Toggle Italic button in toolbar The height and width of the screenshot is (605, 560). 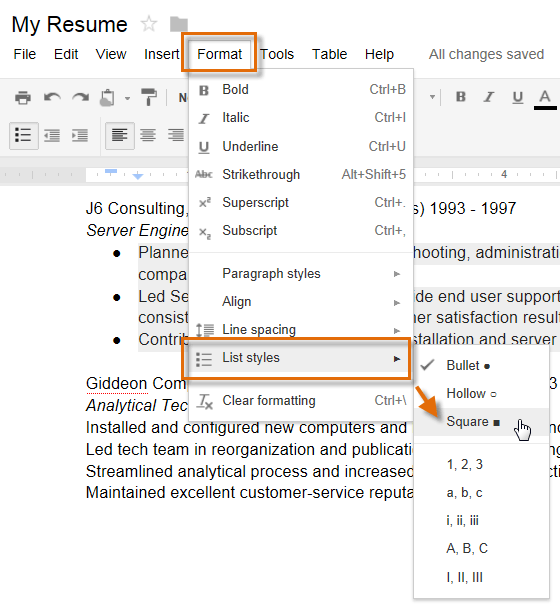(x=489, y=96)
